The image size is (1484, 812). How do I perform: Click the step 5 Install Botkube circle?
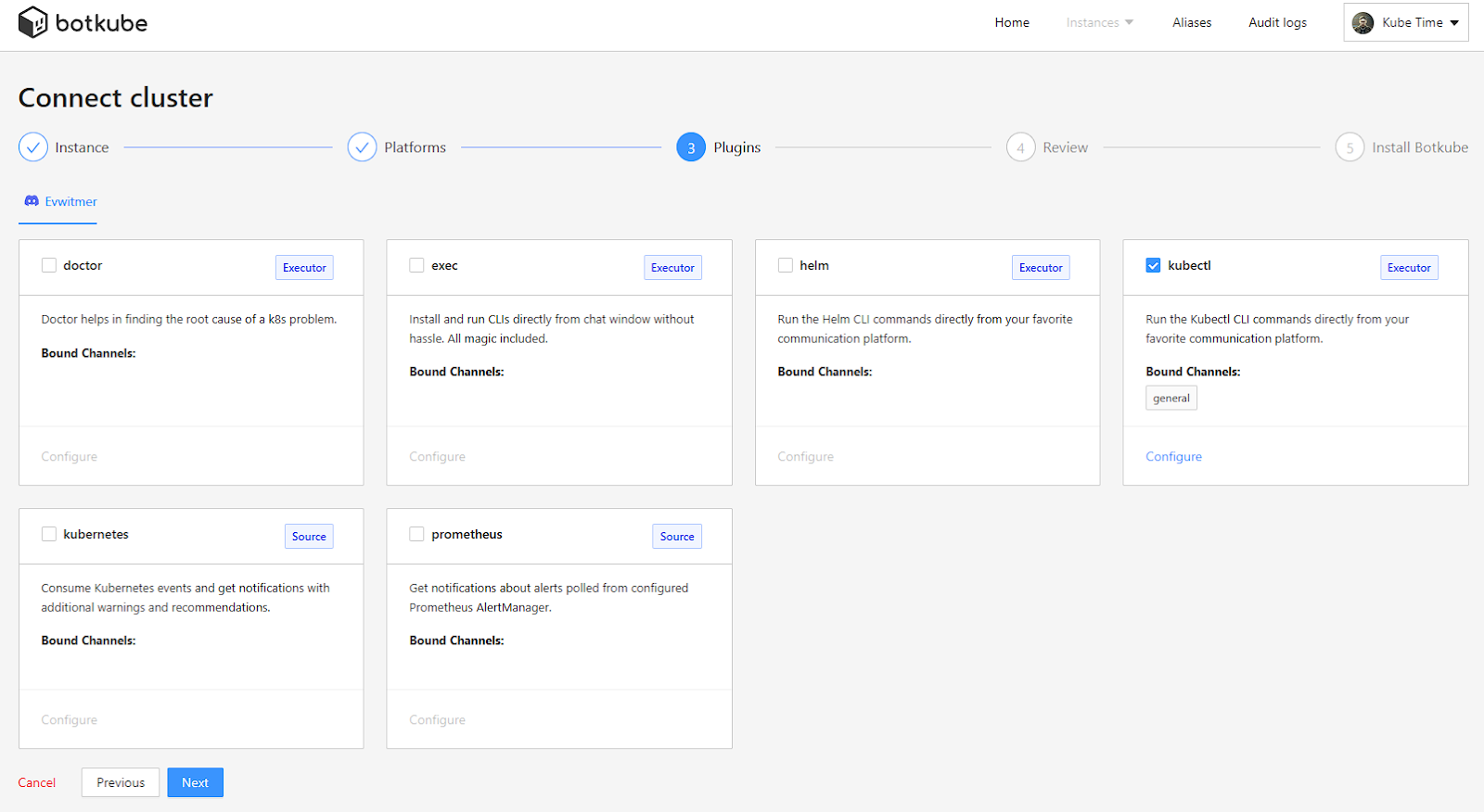click(x=1350, y=147)
